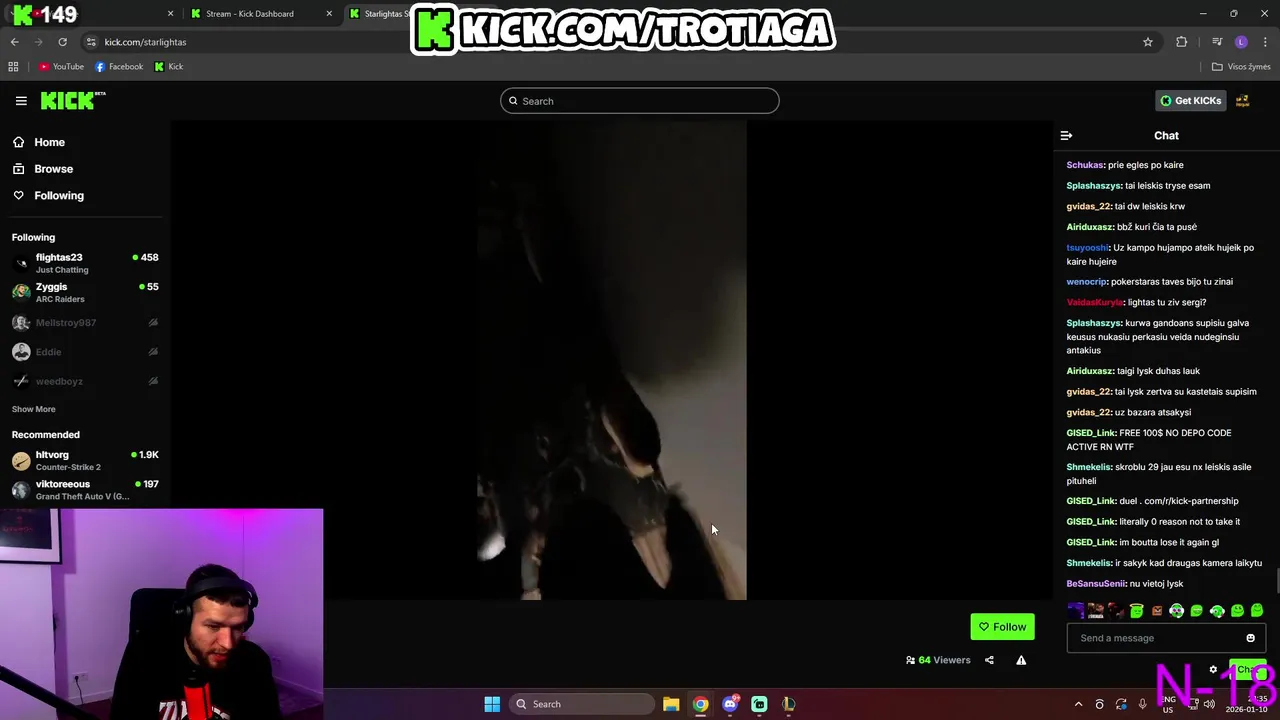
Task: Focus the Kick search field
Action: 640,101
